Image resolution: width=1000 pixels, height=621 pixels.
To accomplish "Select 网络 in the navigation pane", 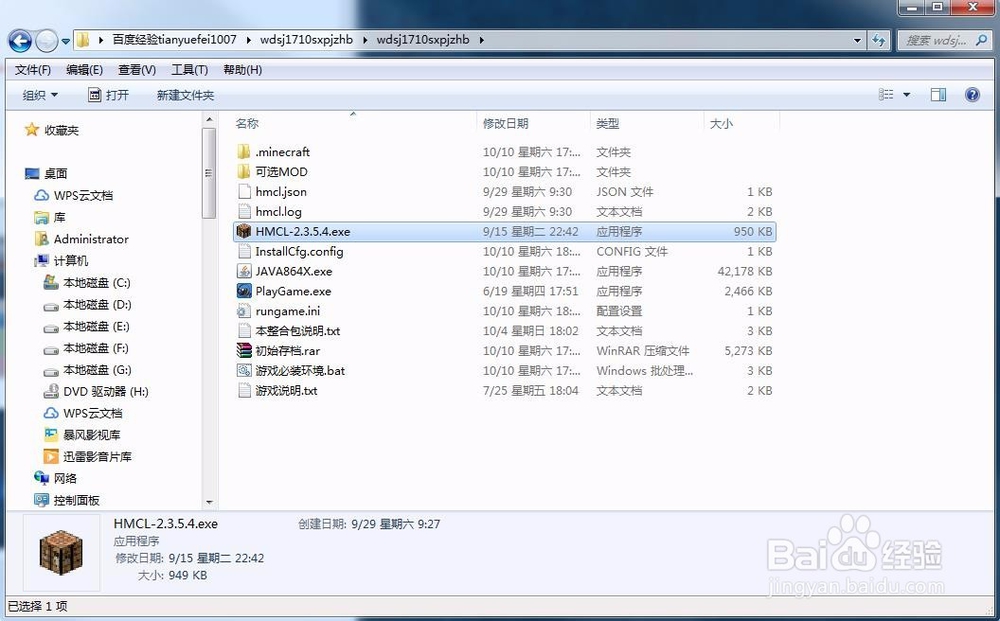I will coord(65,478).
